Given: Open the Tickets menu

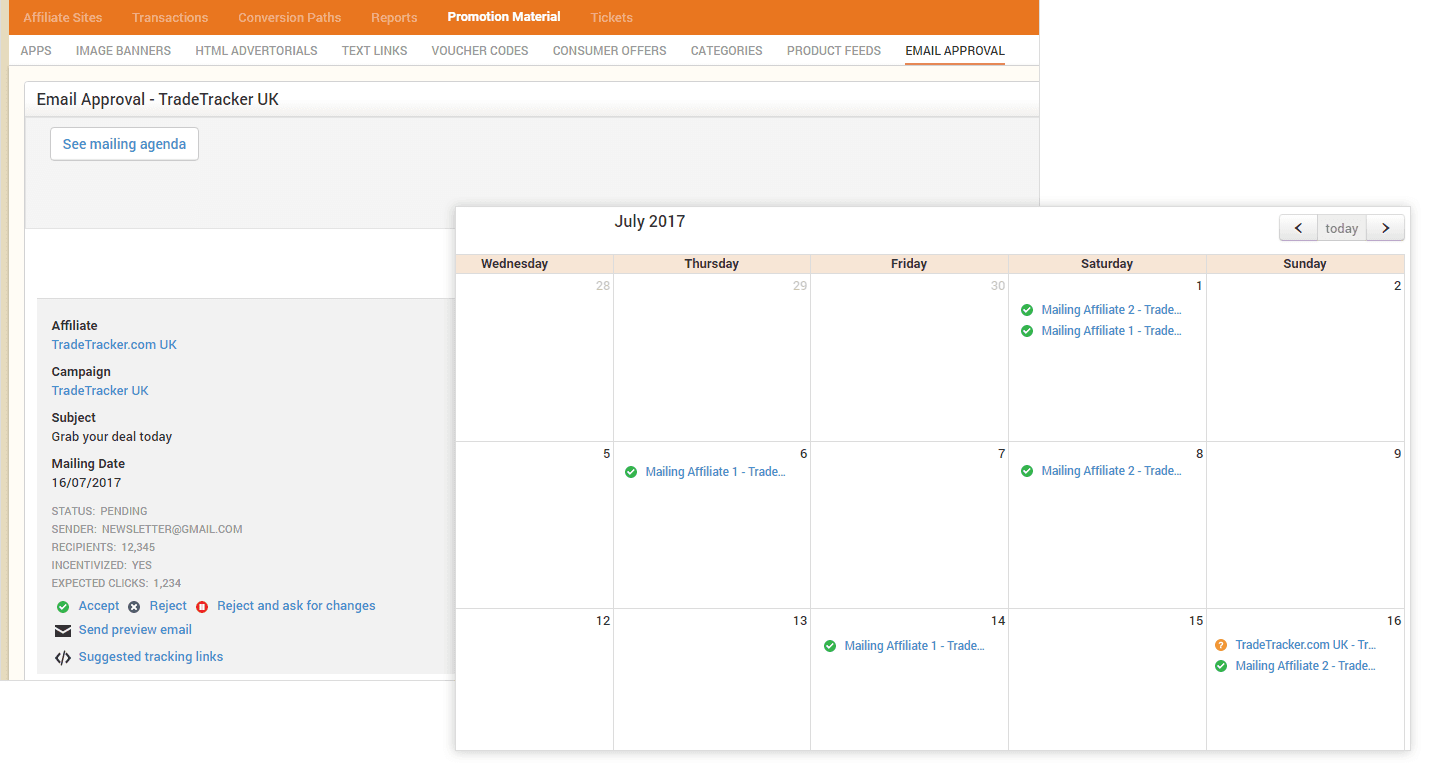Looking at the screenshot, I should (611, 18).
